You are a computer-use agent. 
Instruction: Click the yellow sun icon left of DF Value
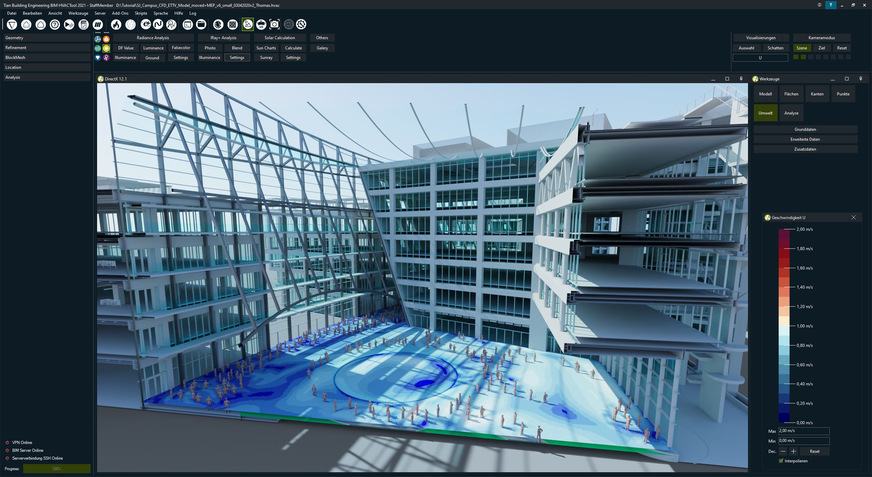107,47
